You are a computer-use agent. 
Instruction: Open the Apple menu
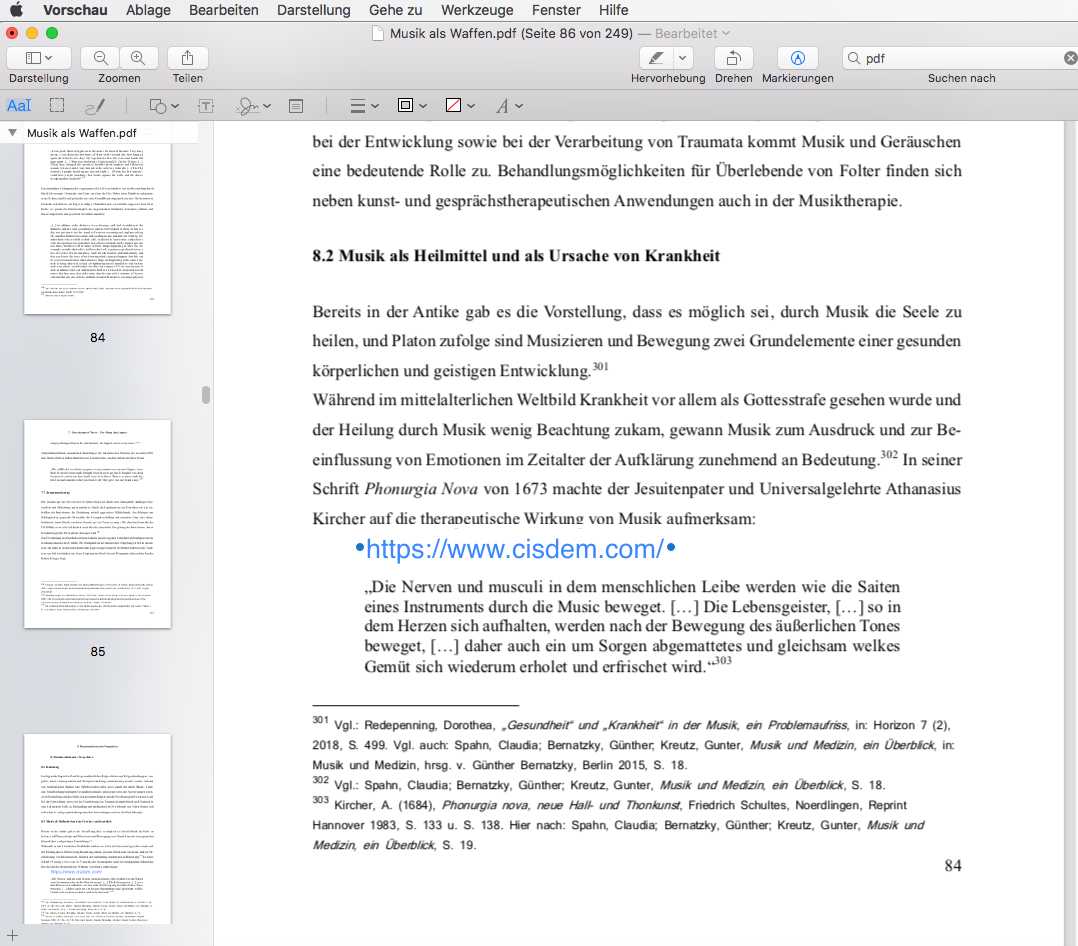[16, 10]
